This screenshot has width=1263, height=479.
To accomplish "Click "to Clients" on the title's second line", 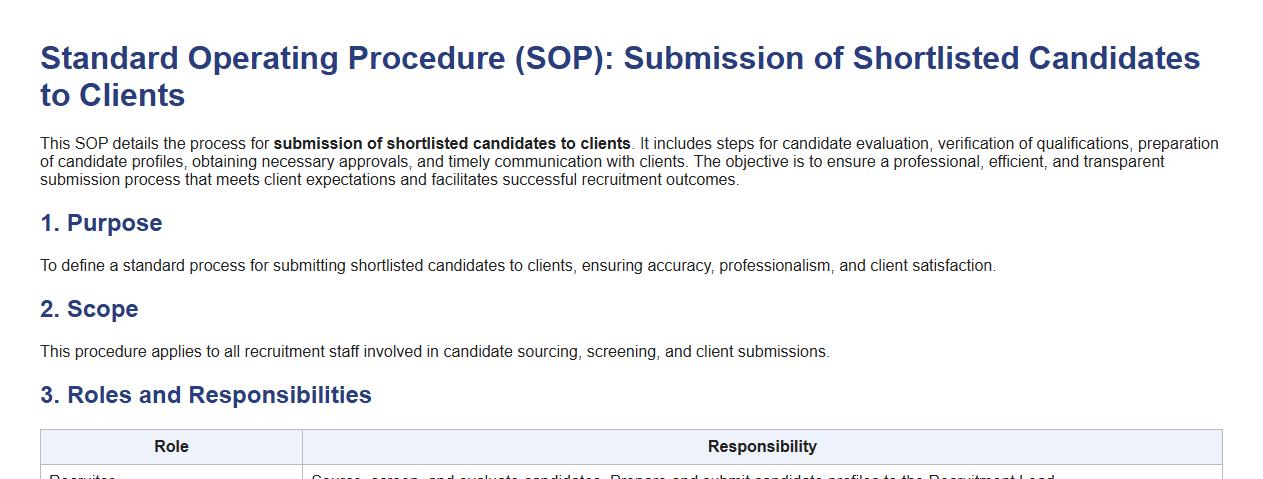I will tap(112, 96).
